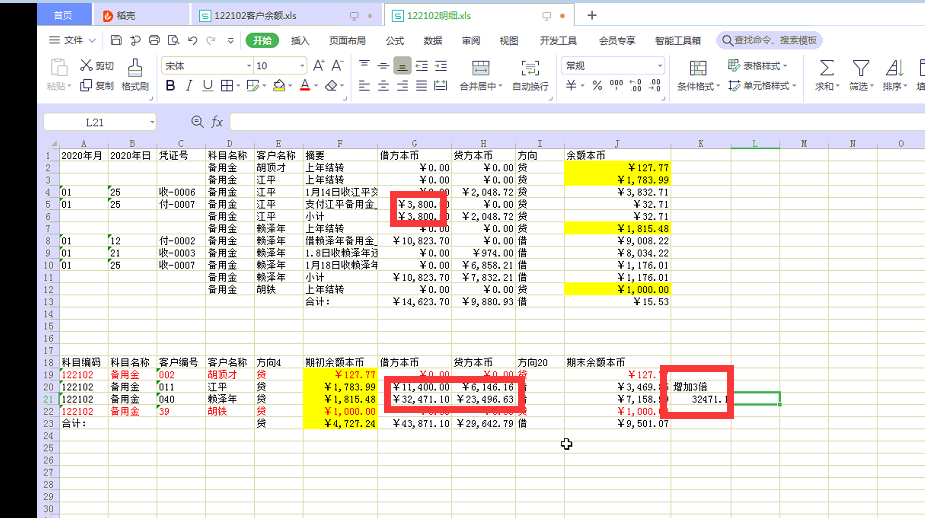The height and width of the screenshot is (518, 925).
Task: Select column L header
Action: pyautogui.click(x=755, y=143)
